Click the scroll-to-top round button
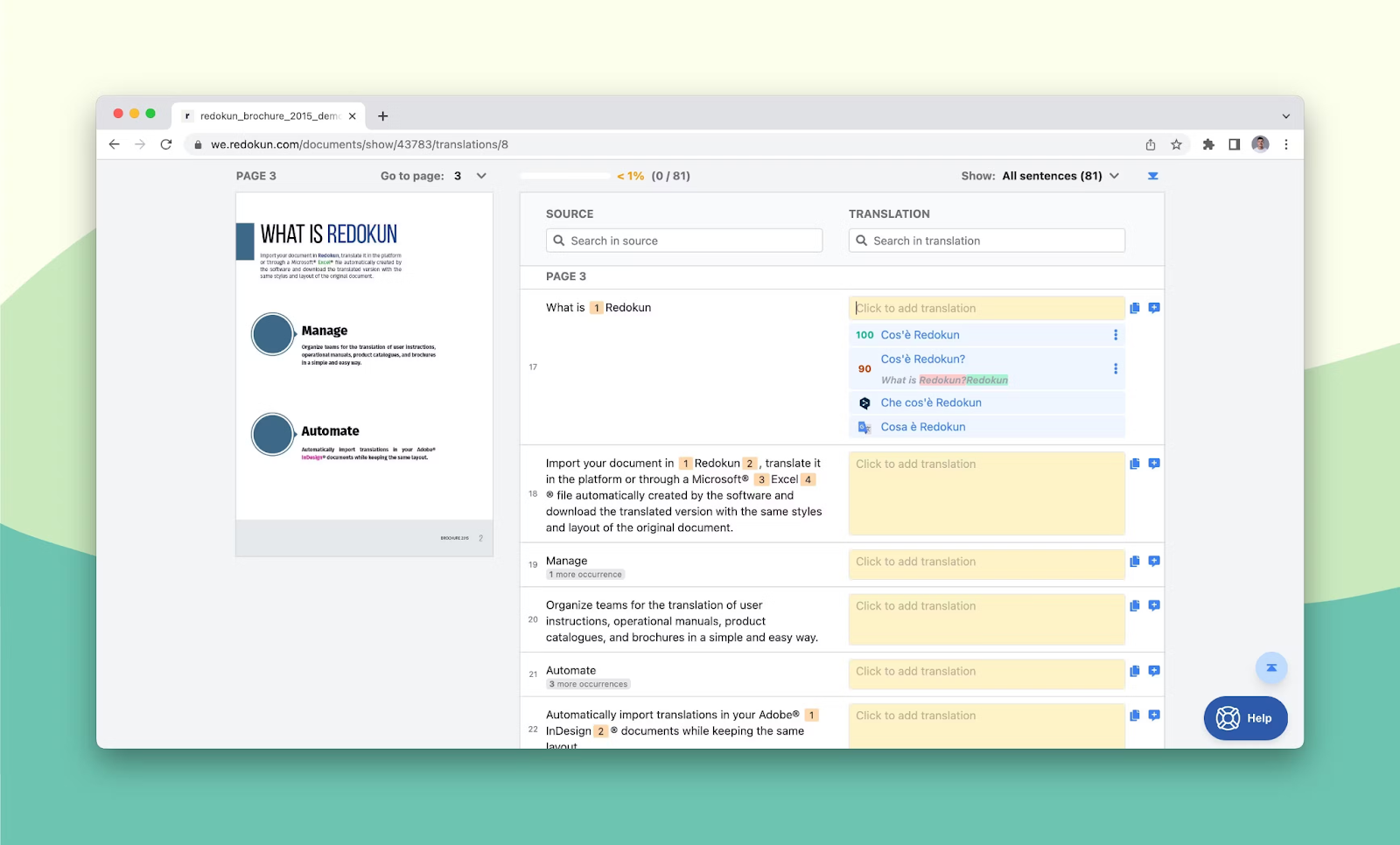This screenshot has height=845, width=1400. [1270, 668]
